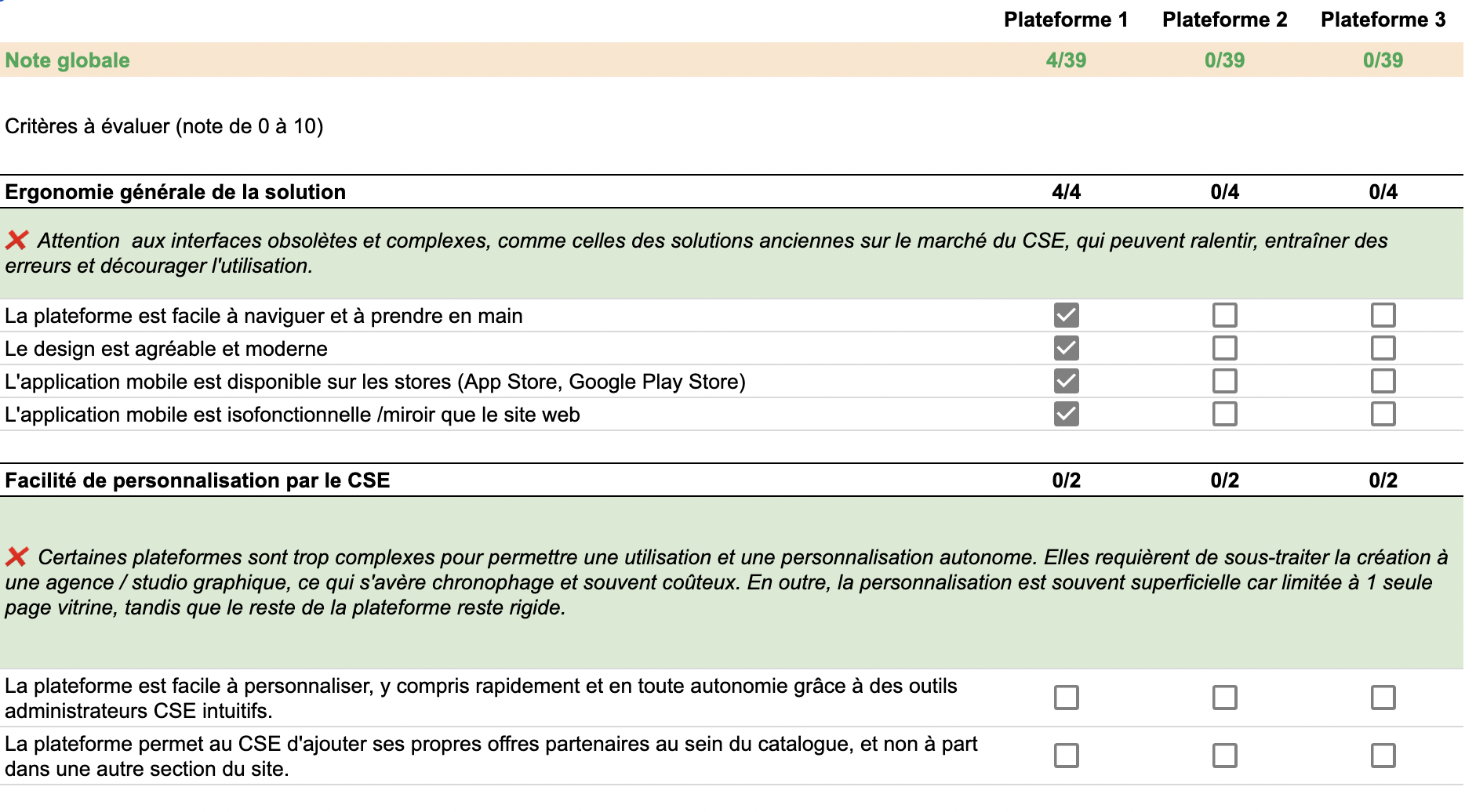1465x812 pixels.
Task: Uncheck 'design est agréable' for Plateforme 1
Action: click(x=1066, y=348)
